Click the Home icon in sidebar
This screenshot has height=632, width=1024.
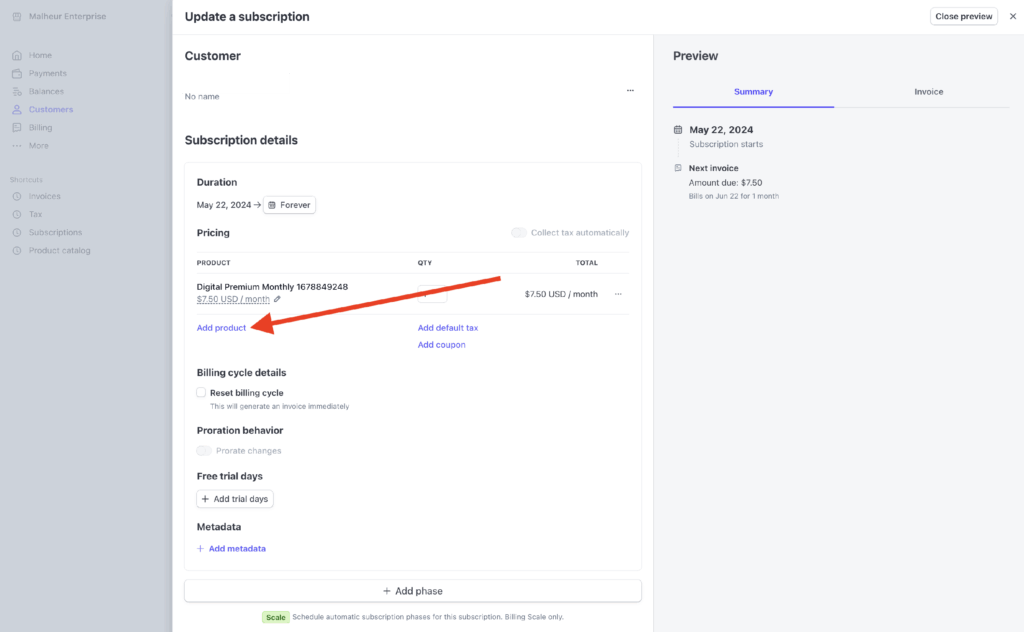point(17,55)
